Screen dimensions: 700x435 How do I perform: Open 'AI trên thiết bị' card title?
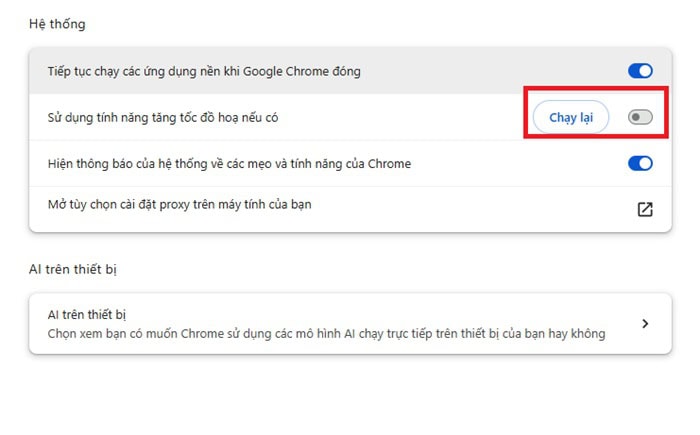87,315
